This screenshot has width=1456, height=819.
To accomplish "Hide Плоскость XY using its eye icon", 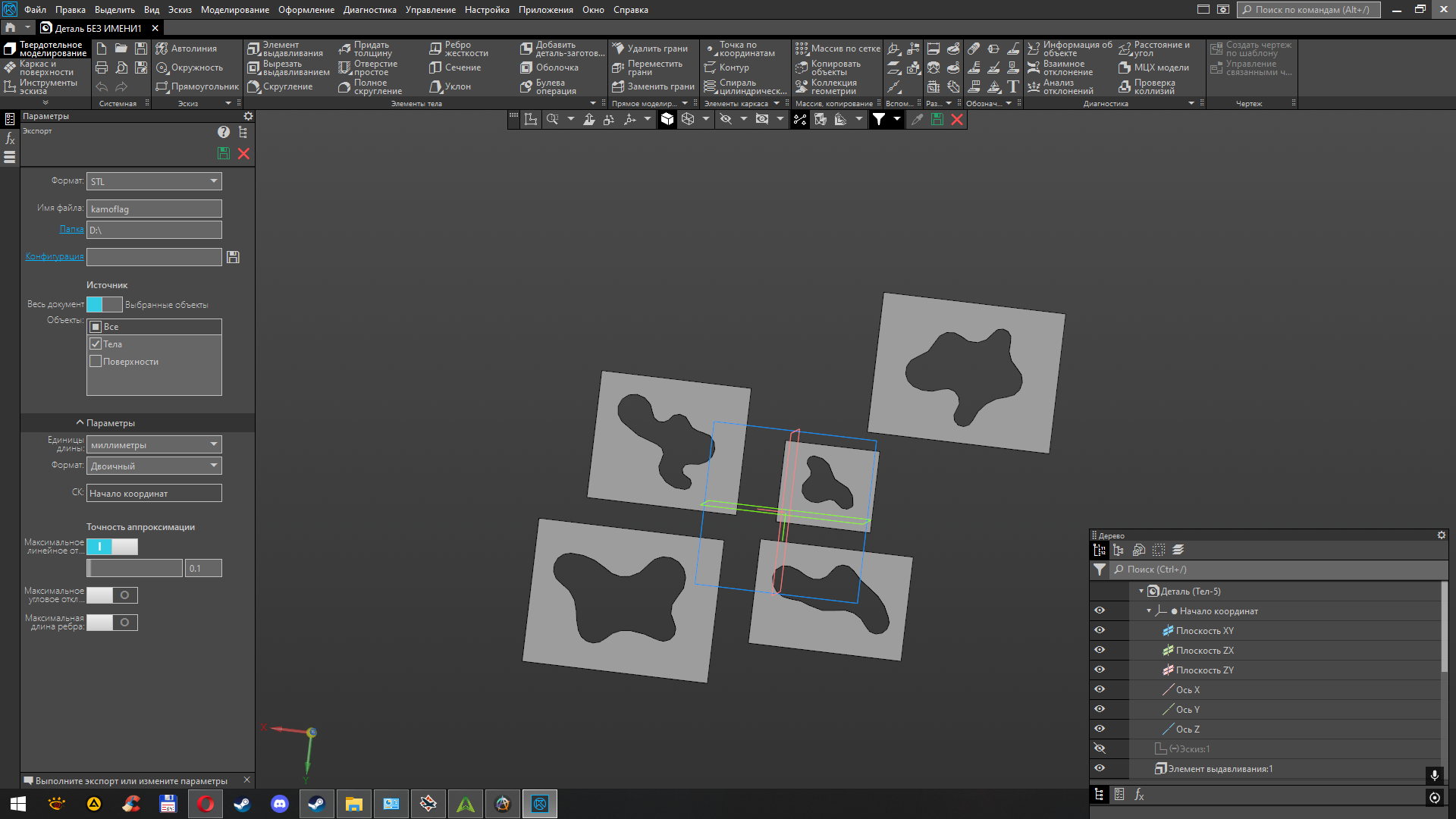I will tap(1100, 630).
